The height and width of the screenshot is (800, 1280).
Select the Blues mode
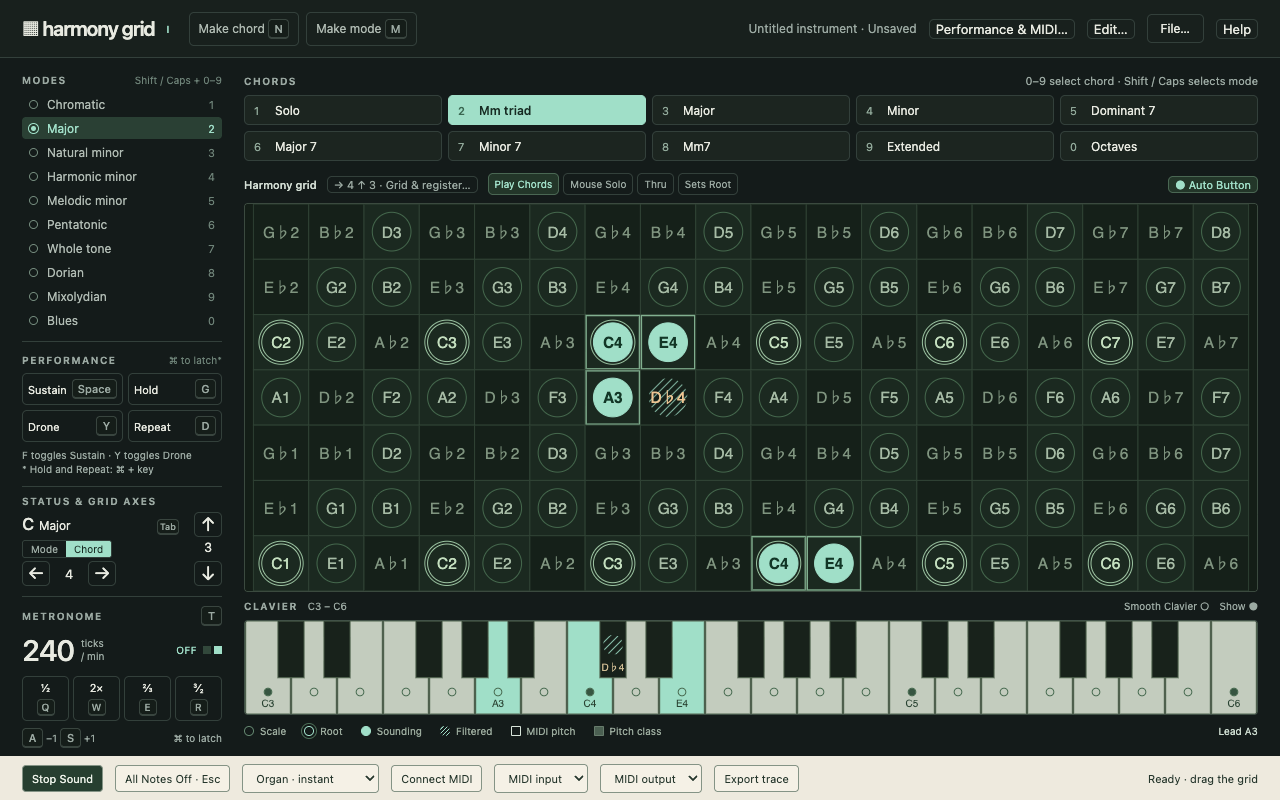pos(122,320)
